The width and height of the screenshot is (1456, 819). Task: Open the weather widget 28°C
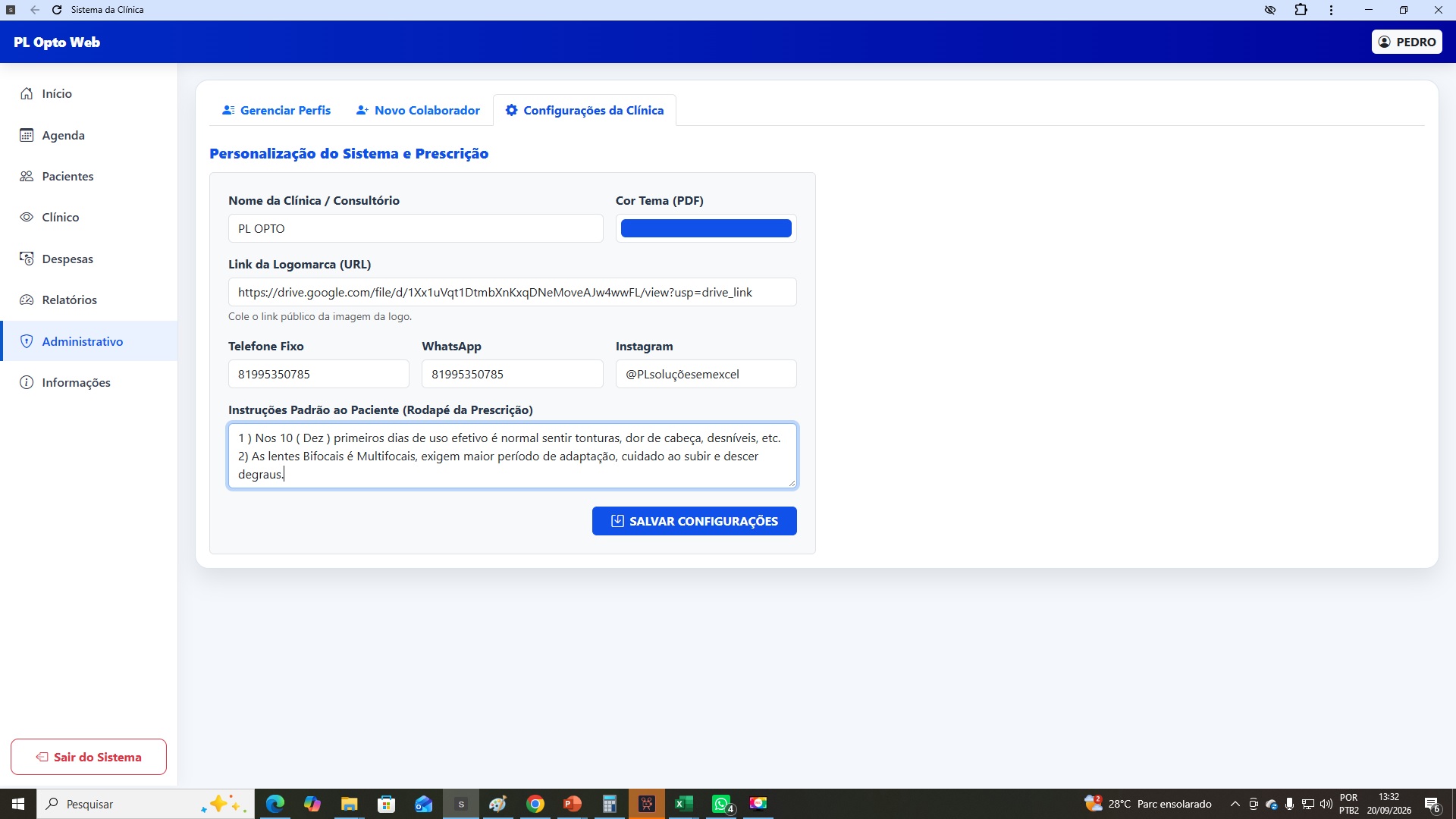pos(1147,804)
